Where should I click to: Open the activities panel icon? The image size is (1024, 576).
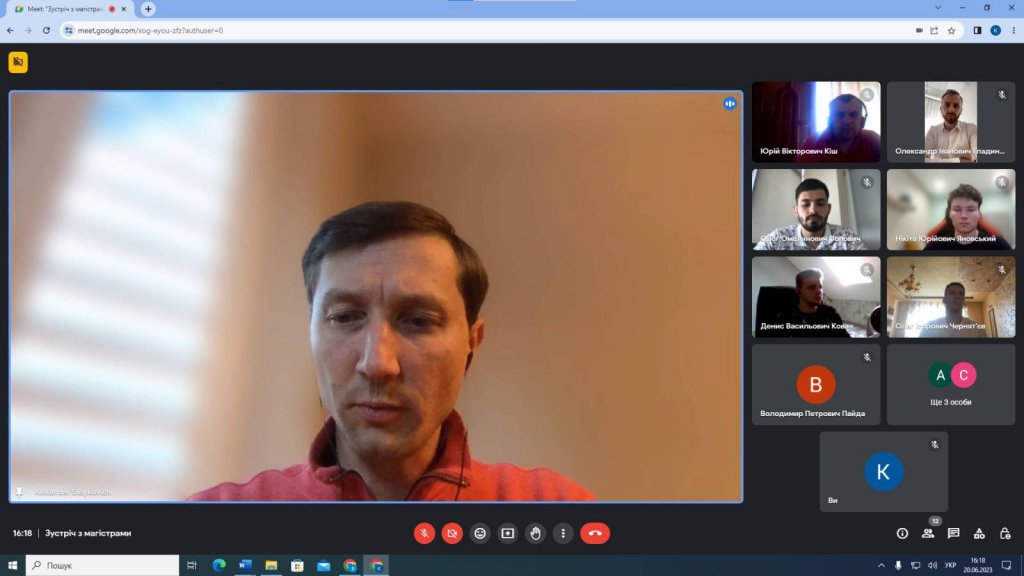pos(979,534)
